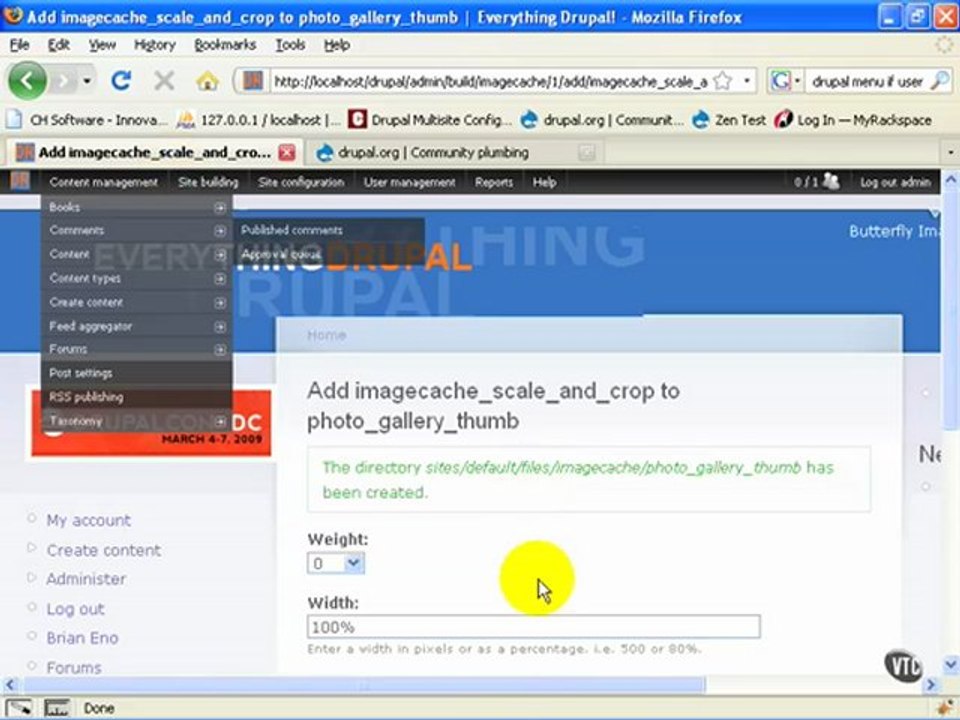
Task: Expand the Feed aggregator submenu arrow
Action: click(x=219, y=326)
